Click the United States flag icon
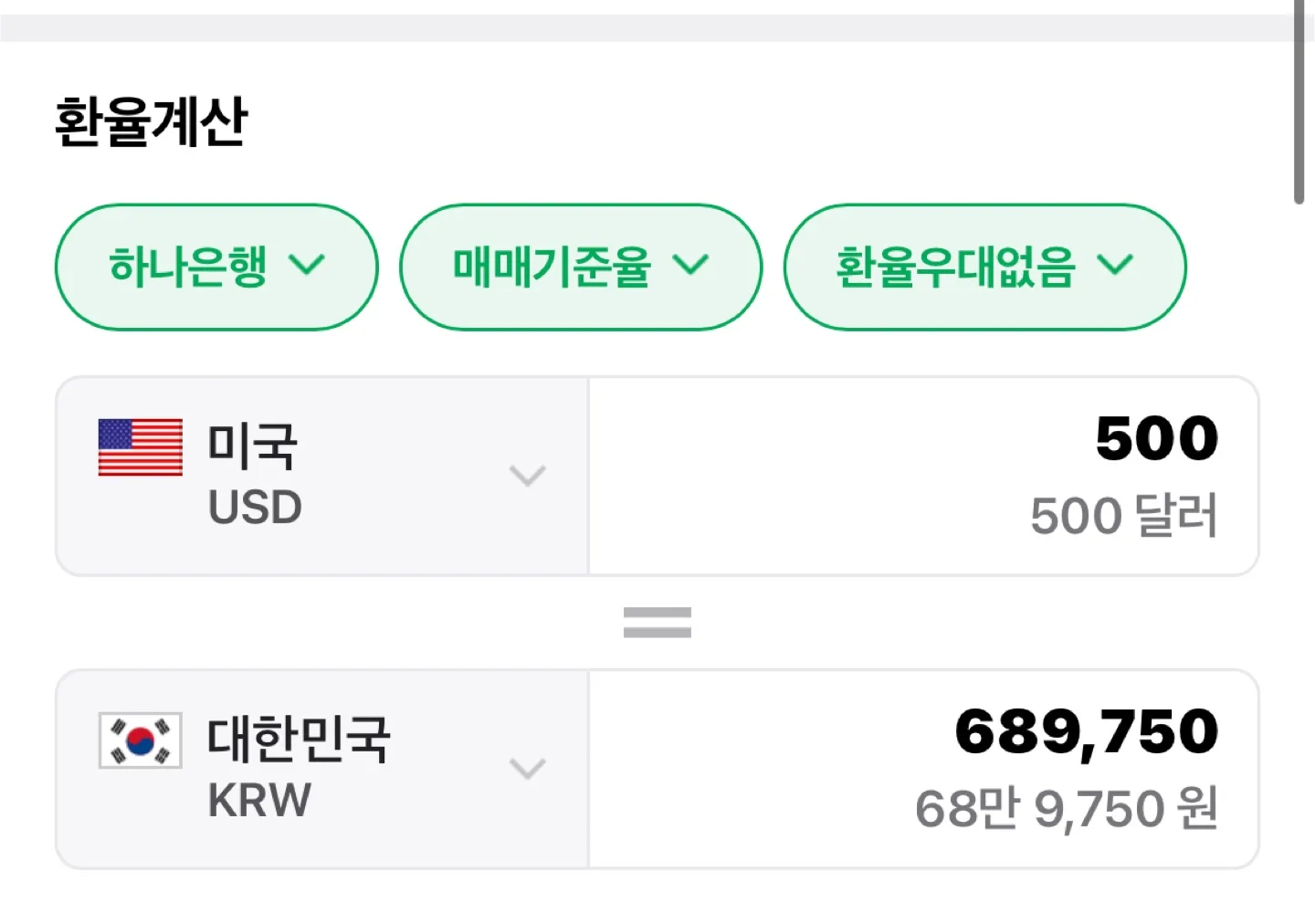The width and height of the screenshot is (1315, 924). coord(140,447)
